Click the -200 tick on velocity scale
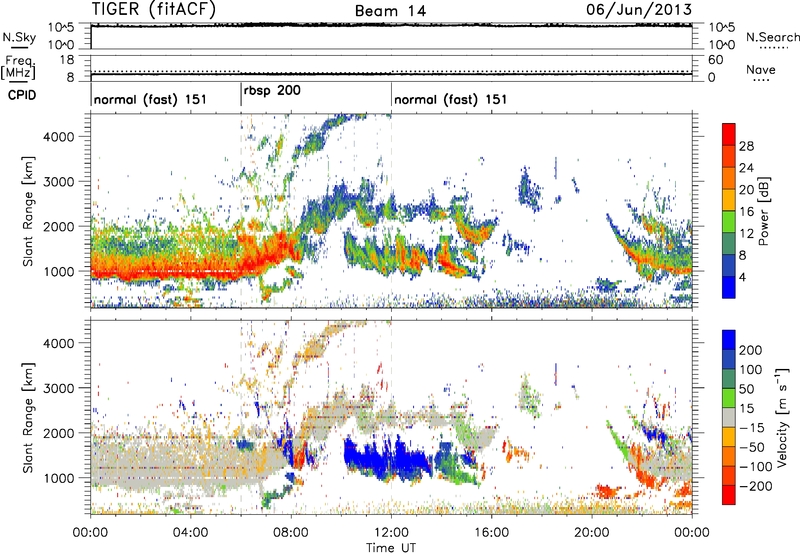 coord(755,486)
